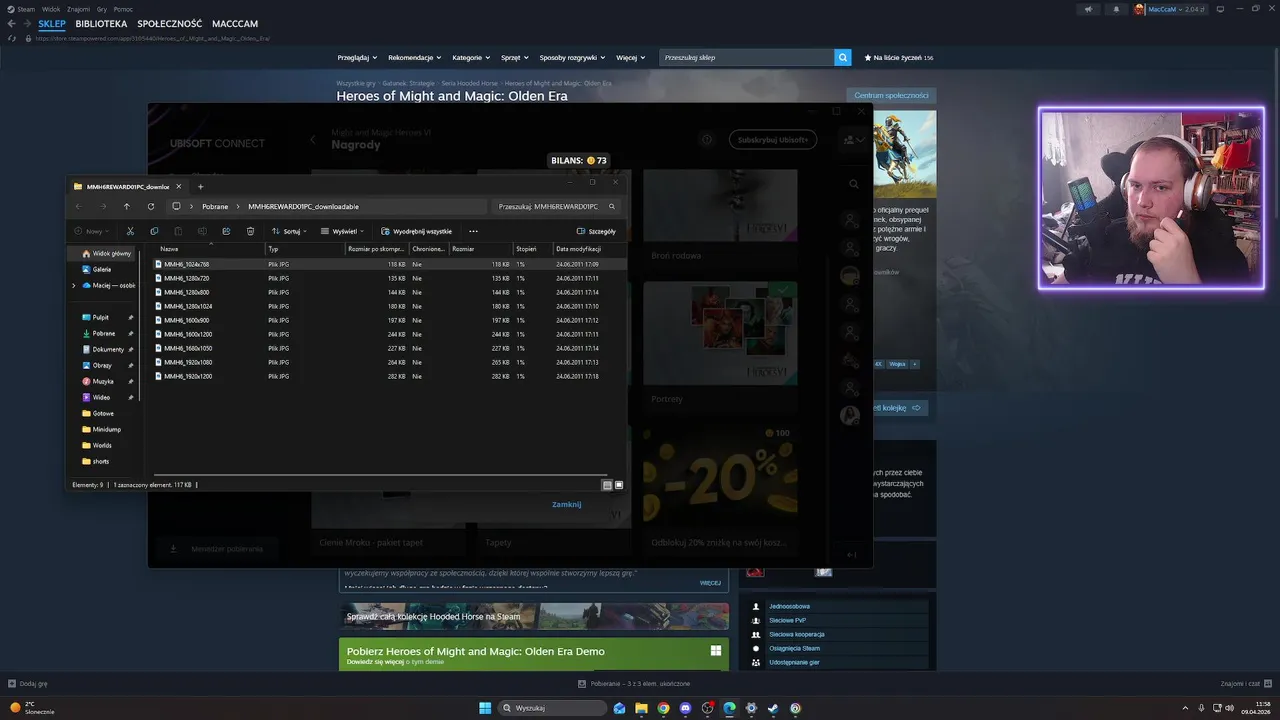Open Na liście życzeń wishlist link
This screenshot has height=720, width=1280.
tap(898, 58)
